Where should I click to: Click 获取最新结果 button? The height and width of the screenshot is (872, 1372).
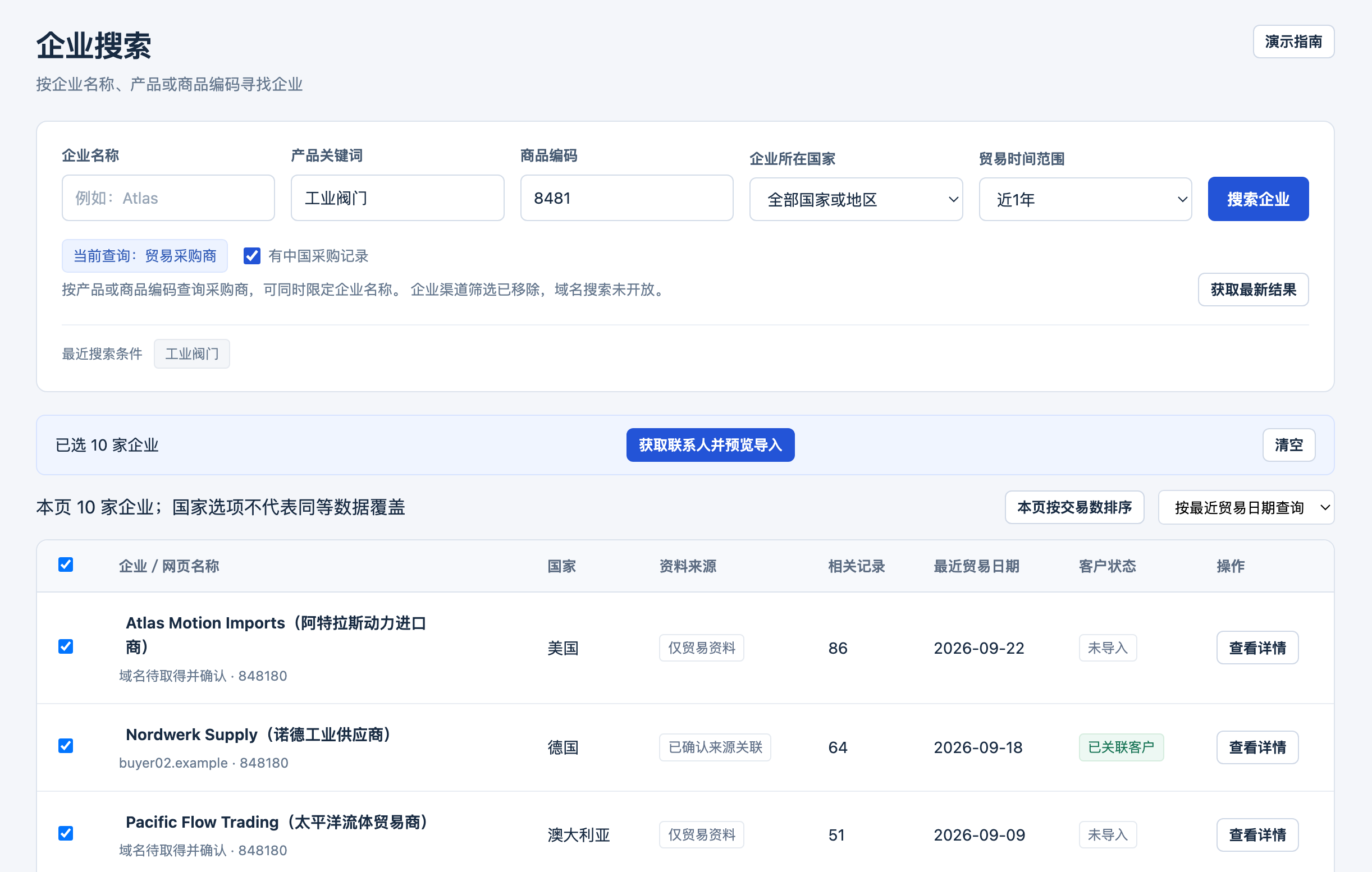pyautogui.click(x=1253, y=290)
